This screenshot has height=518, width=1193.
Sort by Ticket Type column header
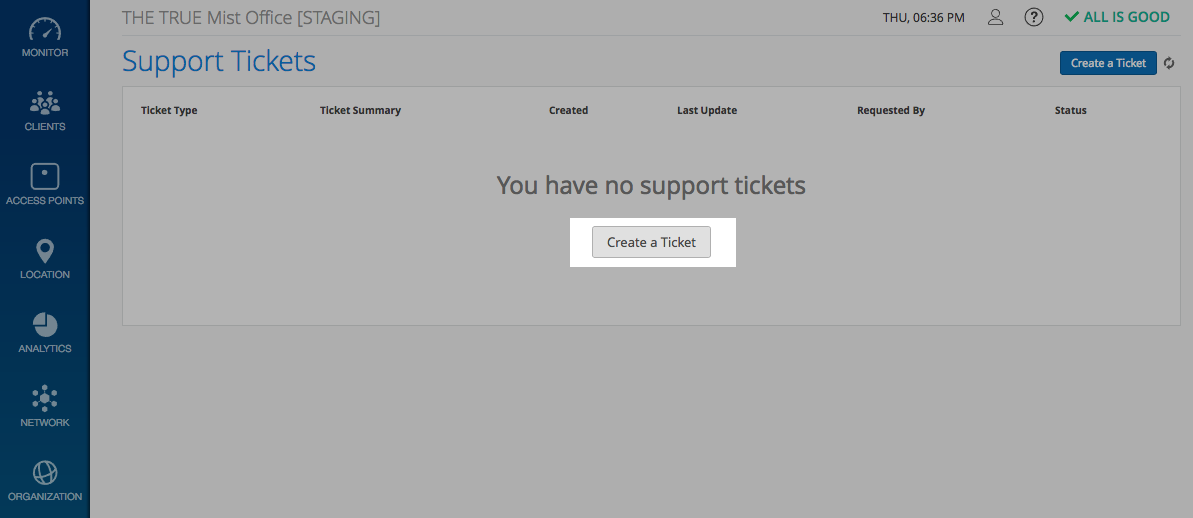169,110
